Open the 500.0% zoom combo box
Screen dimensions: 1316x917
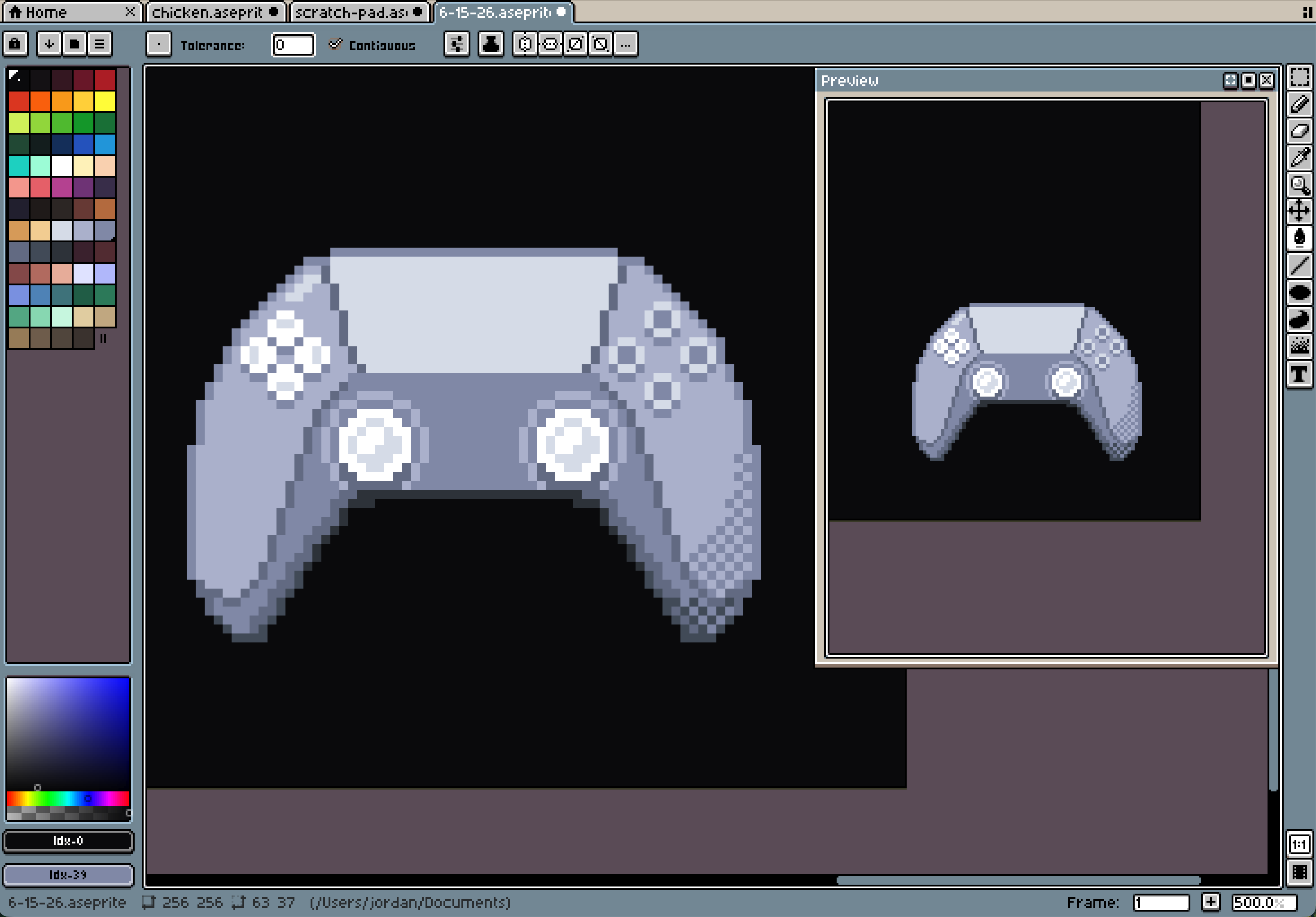1264,902
